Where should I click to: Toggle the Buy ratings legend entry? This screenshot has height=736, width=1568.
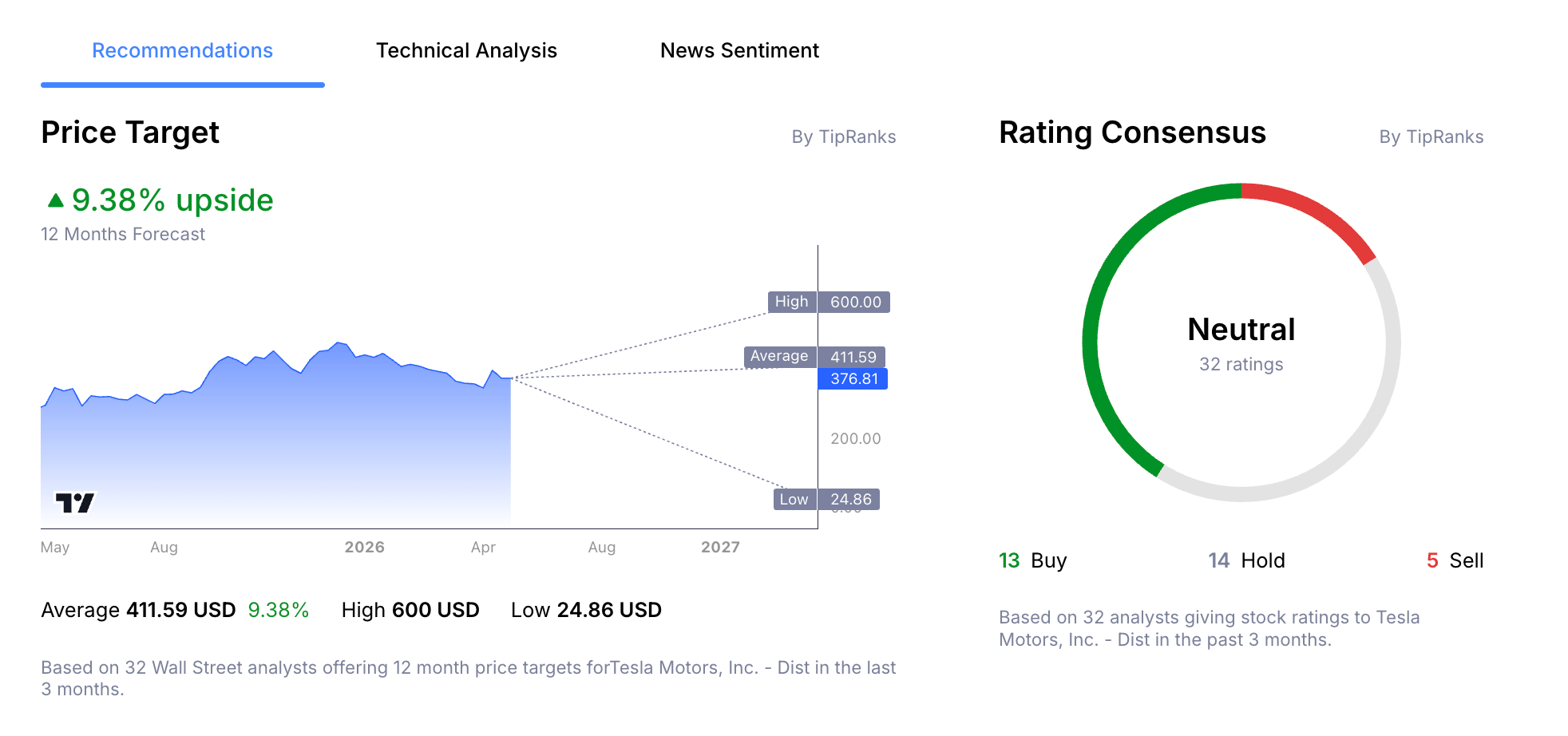1031,560
